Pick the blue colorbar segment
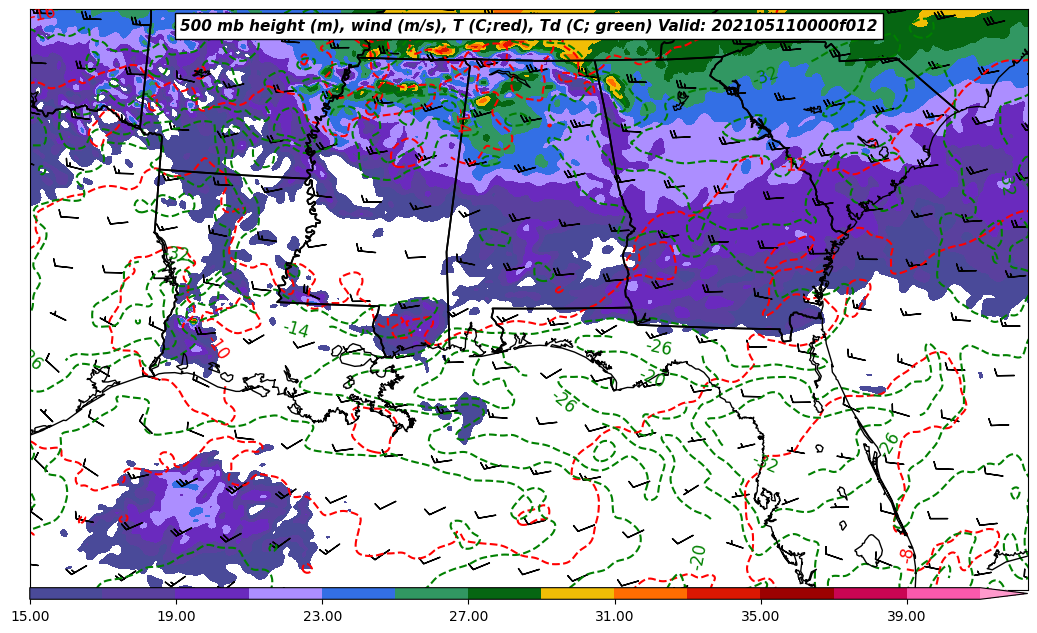 [x=358, y=593]
